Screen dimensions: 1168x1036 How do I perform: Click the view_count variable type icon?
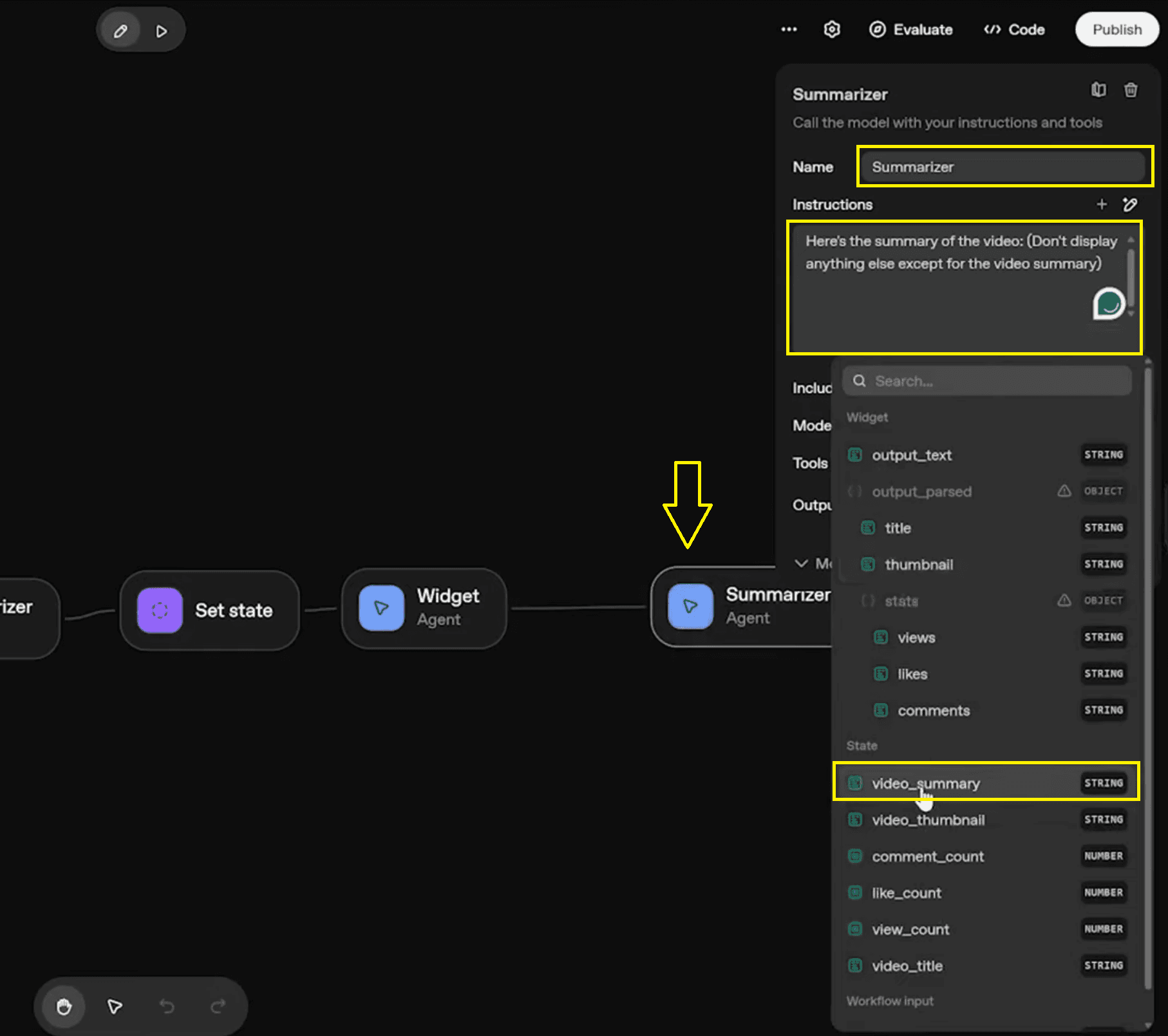(855, 929)
